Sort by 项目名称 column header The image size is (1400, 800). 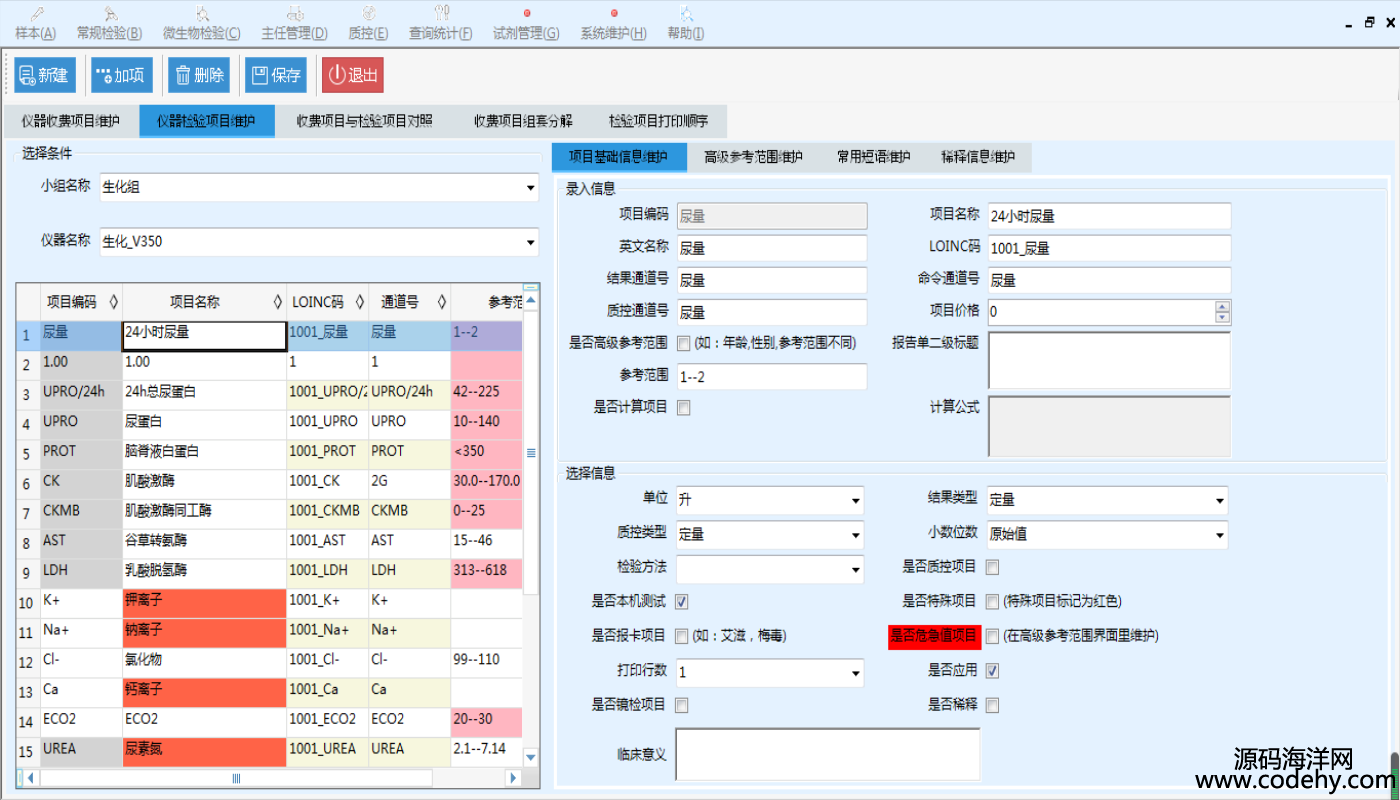click(x=204, y=301)
